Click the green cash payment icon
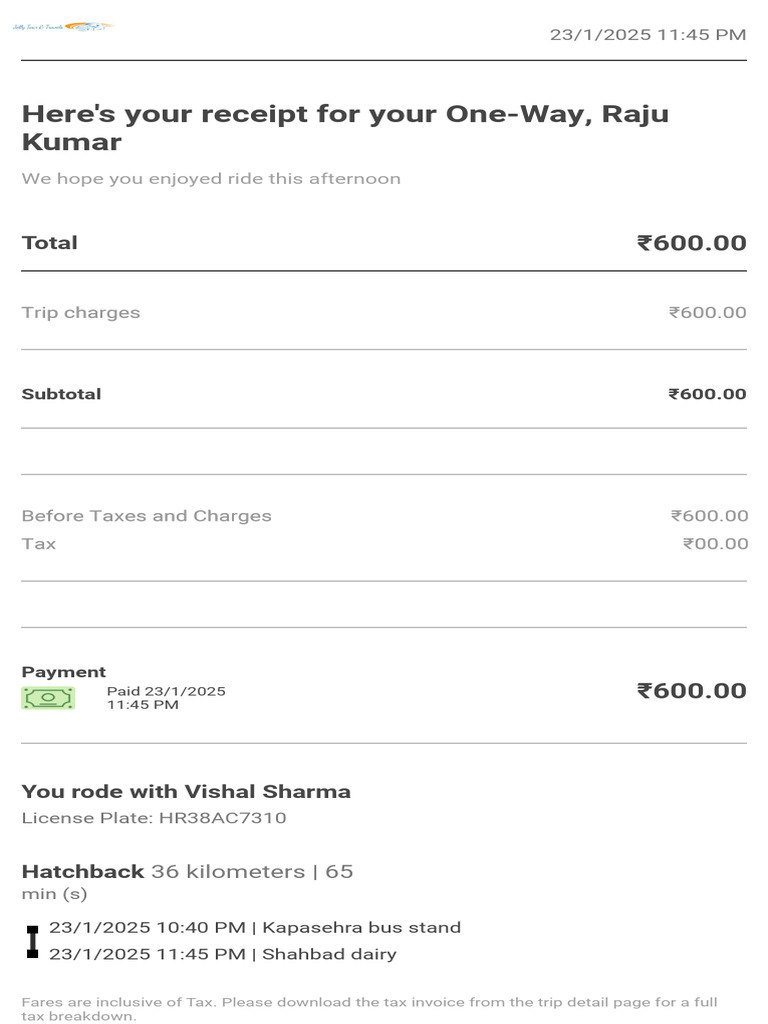This screenshot has width=768, height=1024. (48, 698)
